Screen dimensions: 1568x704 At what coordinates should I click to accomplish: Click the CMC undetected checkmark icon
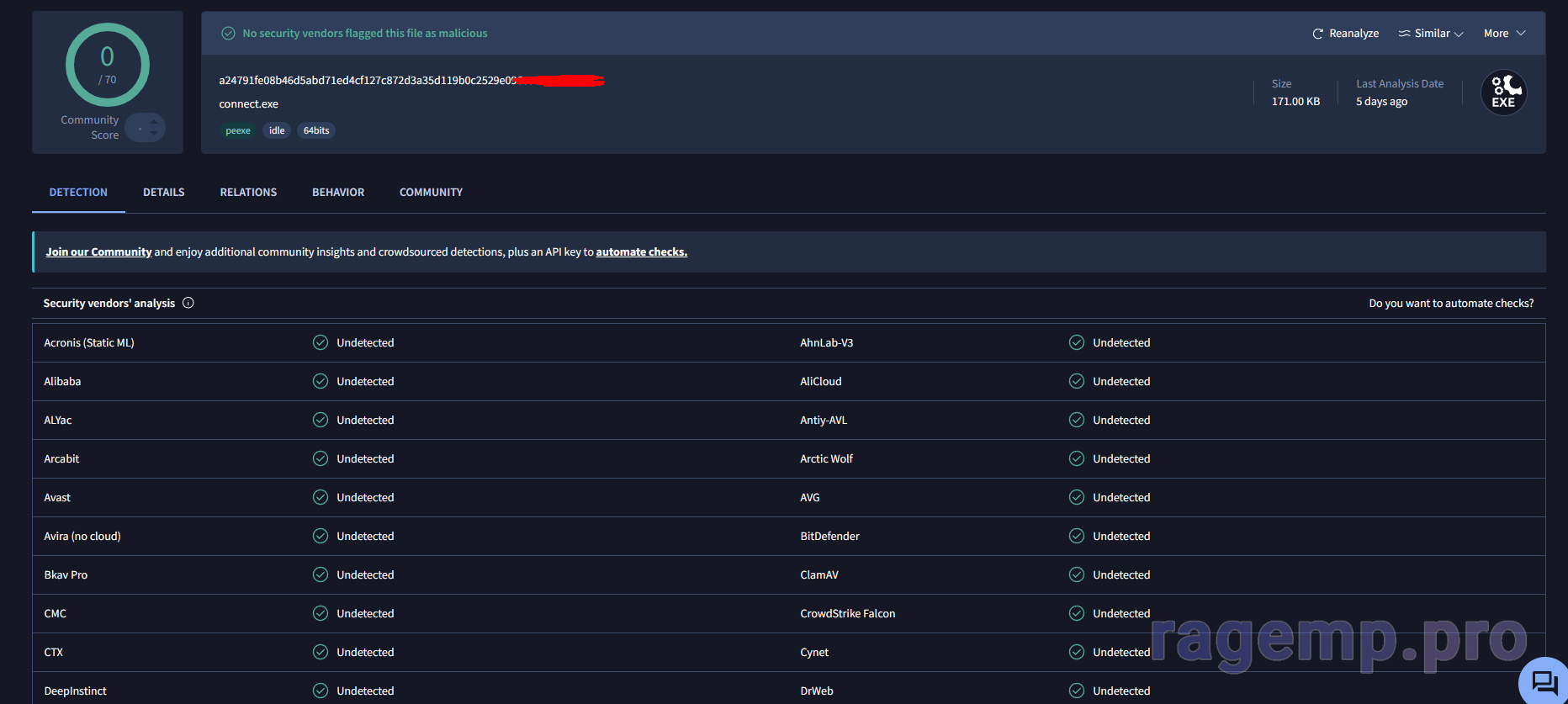coord(320,613)
